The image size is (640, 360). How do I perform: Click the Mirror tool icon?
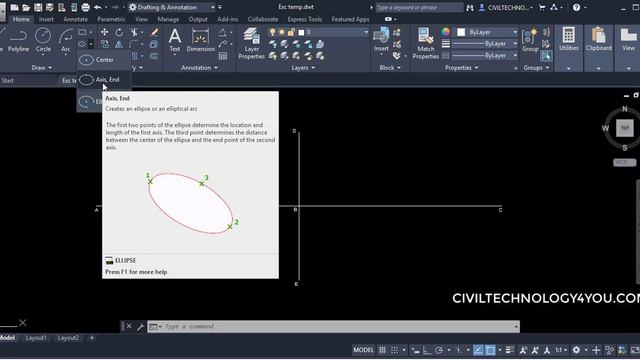(119, 44)
